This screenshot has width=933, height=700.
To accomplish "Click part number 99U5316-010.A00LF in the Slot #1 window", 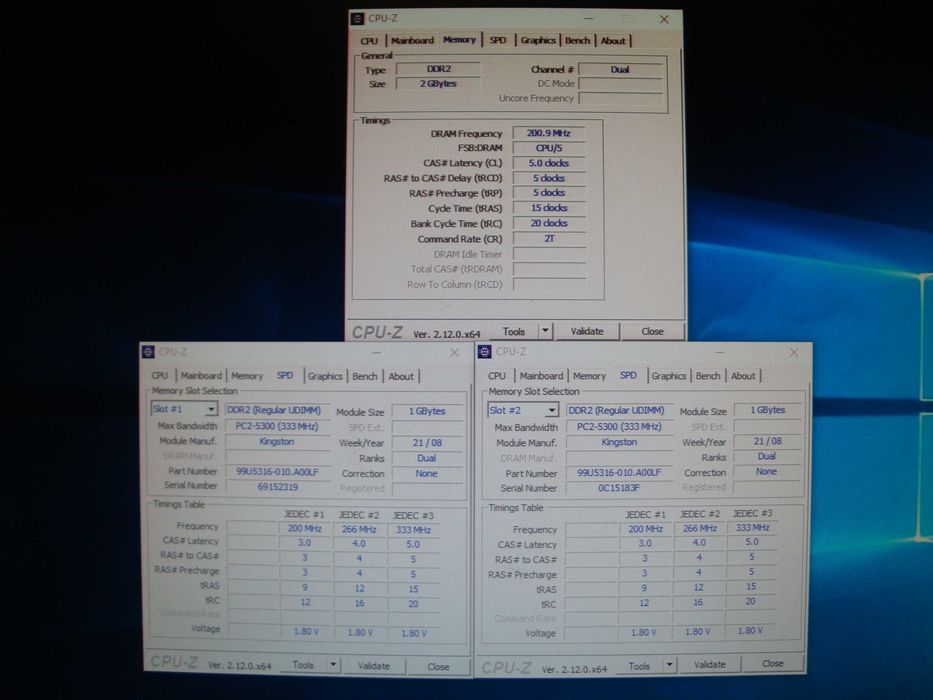I will [278, 472].
